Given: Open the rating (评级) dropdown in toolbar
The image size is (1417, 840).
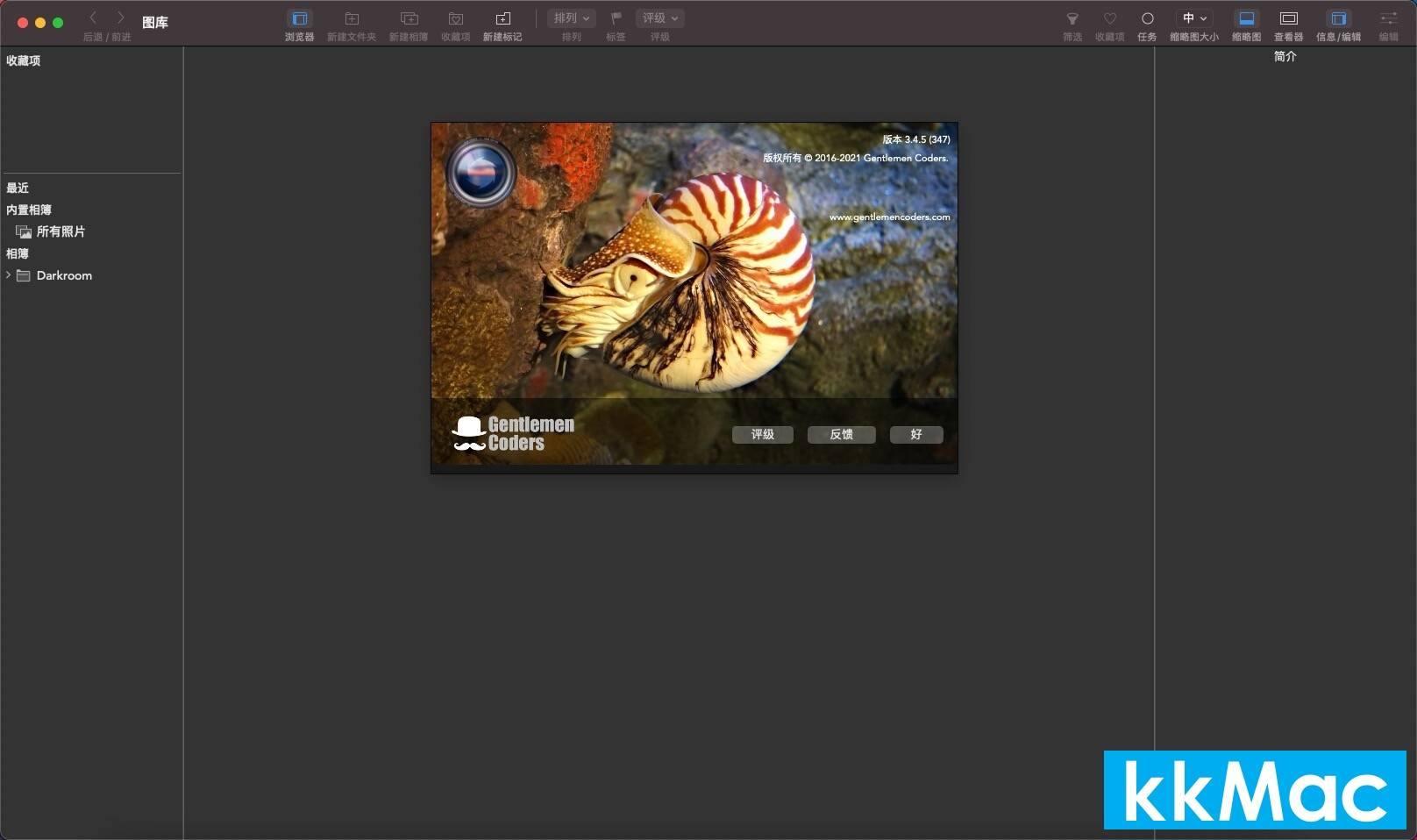Looking at the screenshot, I should [660, 18].
